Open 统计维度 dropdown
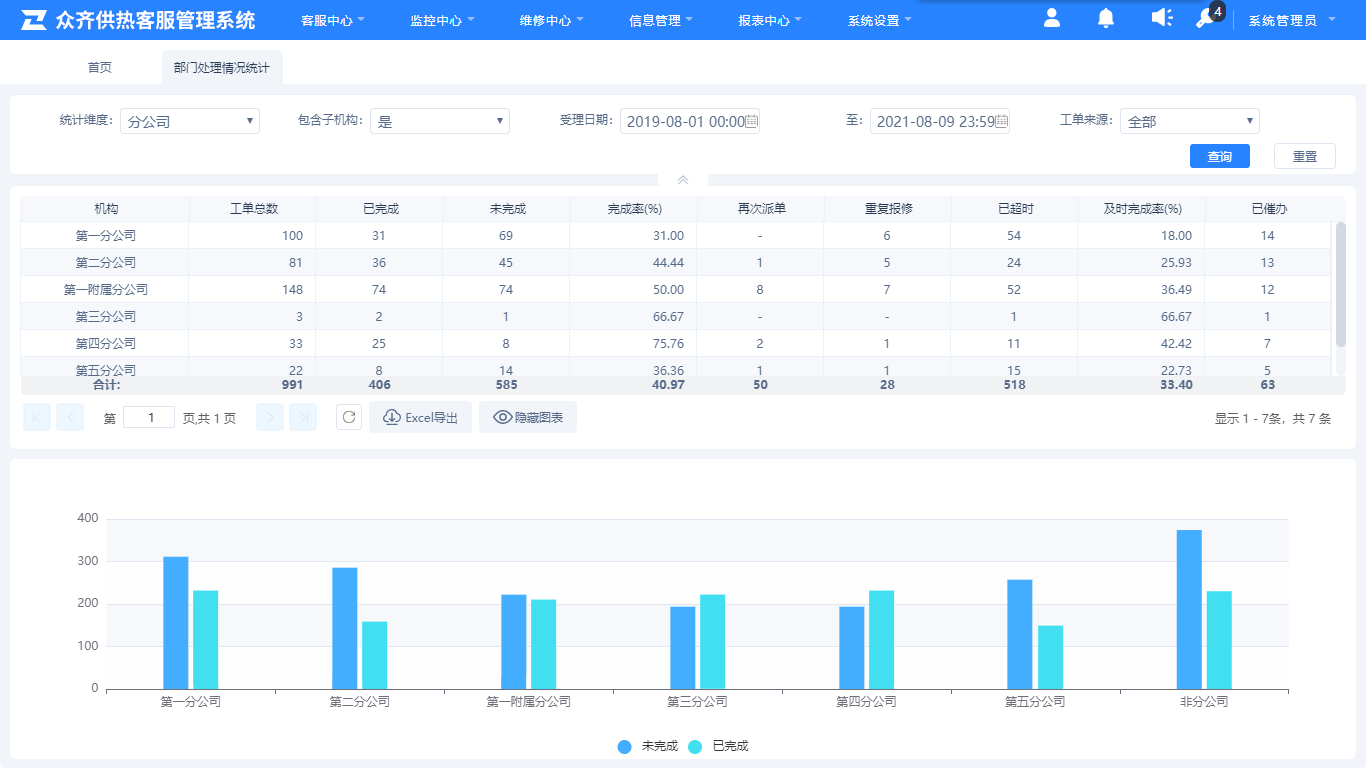This screenshot has width=1366, height=768. tap(190, 121)
